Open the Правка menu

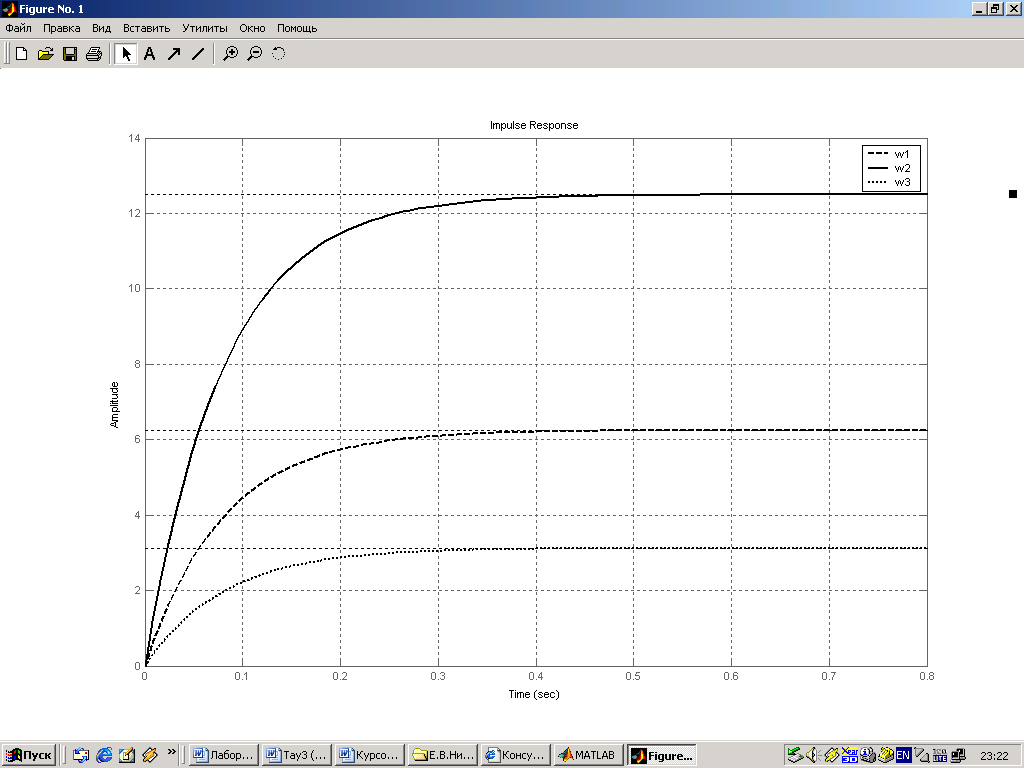tap(62, 28)
